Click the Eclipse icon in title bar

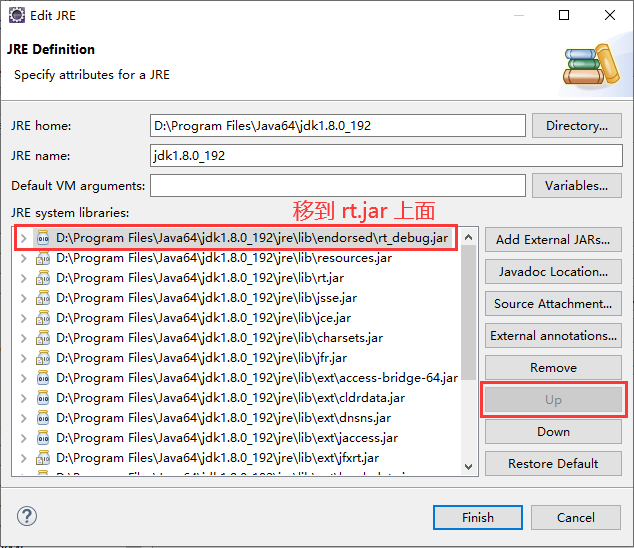click(x=16, y=15)
